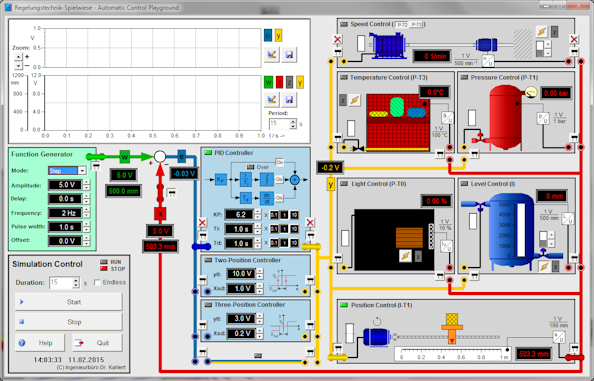Increase the Period spinner value
Screen dimensions: 594x381
293,122
